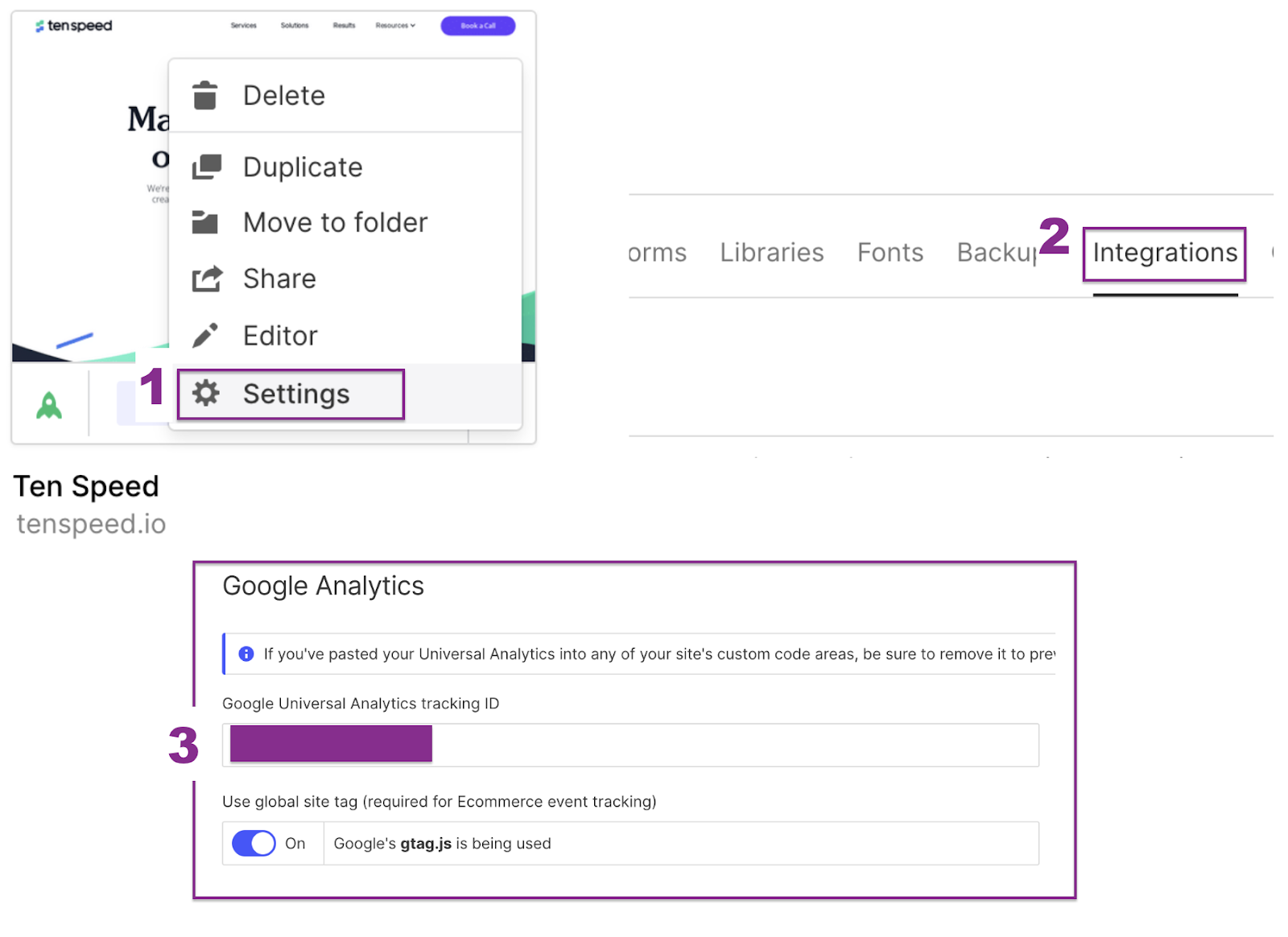Click the Delete trash can icon
1288x937 pixels.
pos(205,95)
